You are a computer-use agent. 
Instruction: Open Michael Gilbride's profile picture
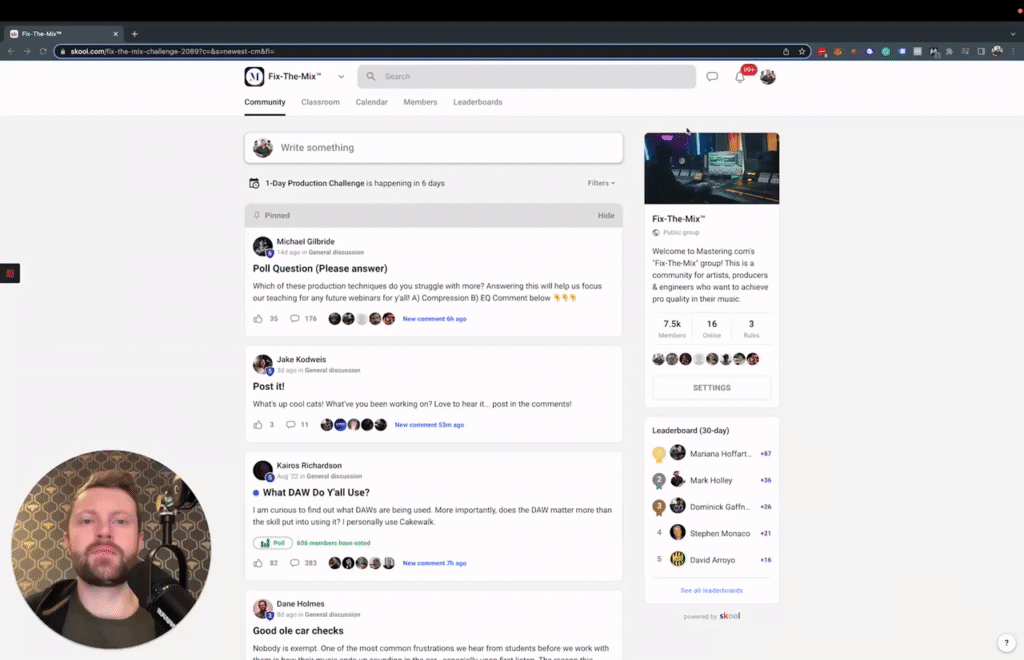click(x=263, y=246)
